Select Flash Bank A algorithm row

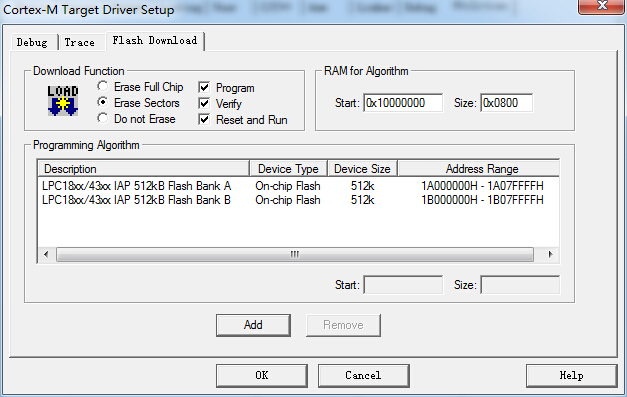coord(298,186)
